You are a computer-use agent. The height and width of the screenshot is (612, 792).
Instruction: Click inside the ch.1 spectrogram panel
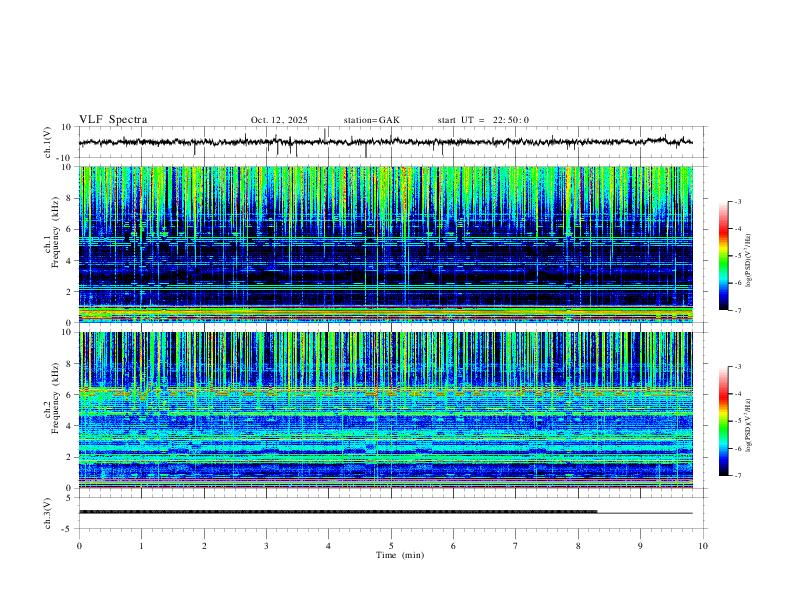click(385, 244)
